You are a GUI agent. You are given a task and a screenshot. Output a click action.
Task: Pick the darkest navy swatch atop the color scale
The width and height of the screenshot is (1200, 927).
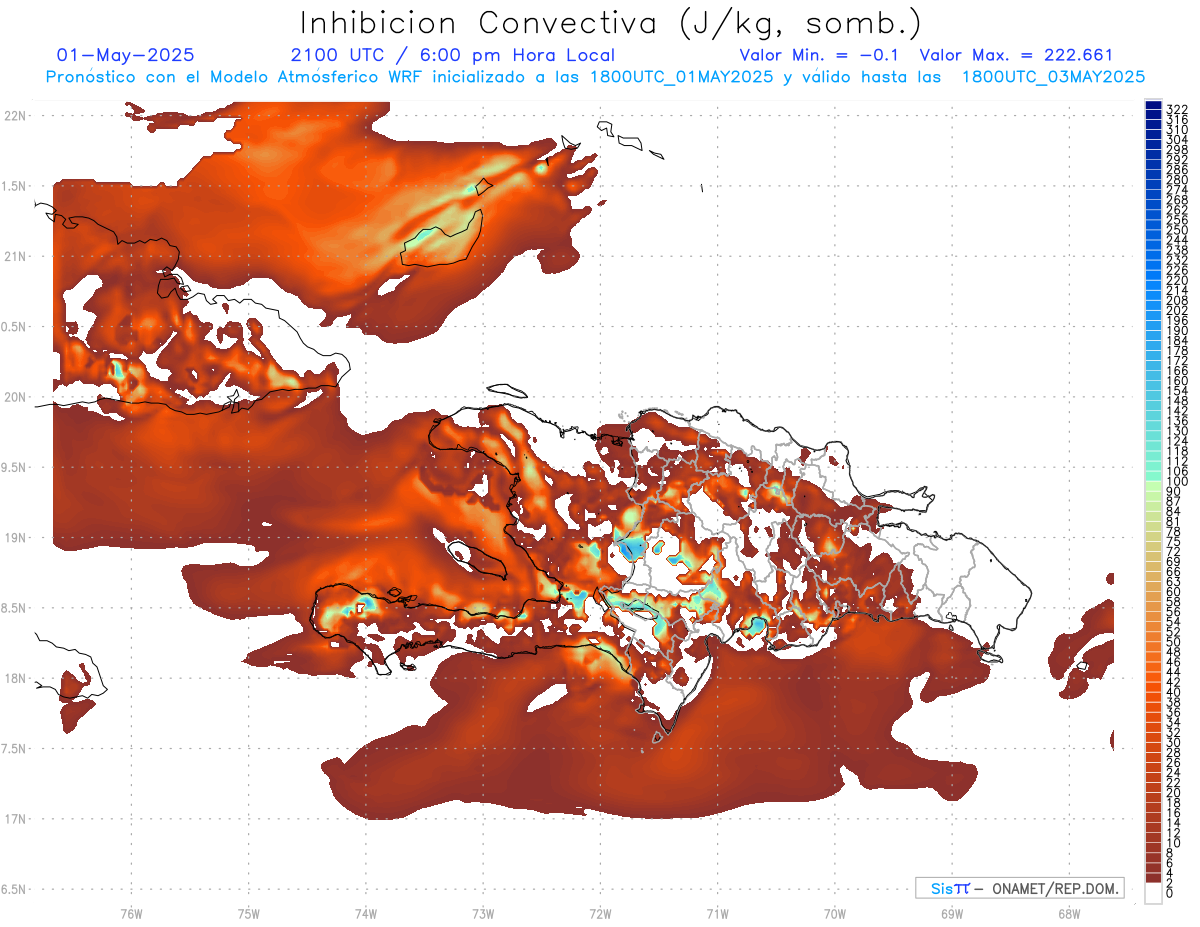[1153, 106]
